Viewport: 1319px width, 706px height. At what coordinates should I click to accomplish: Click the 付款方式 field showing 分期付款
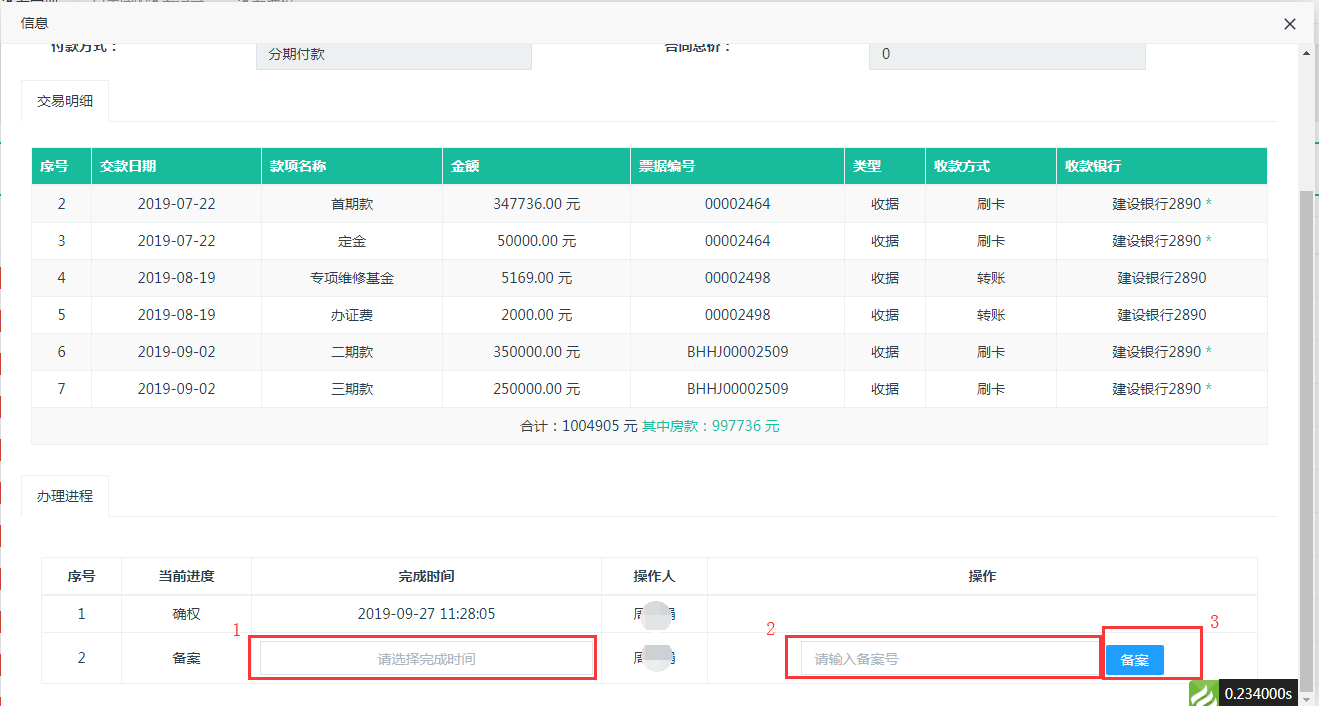[x=394, y=54]
